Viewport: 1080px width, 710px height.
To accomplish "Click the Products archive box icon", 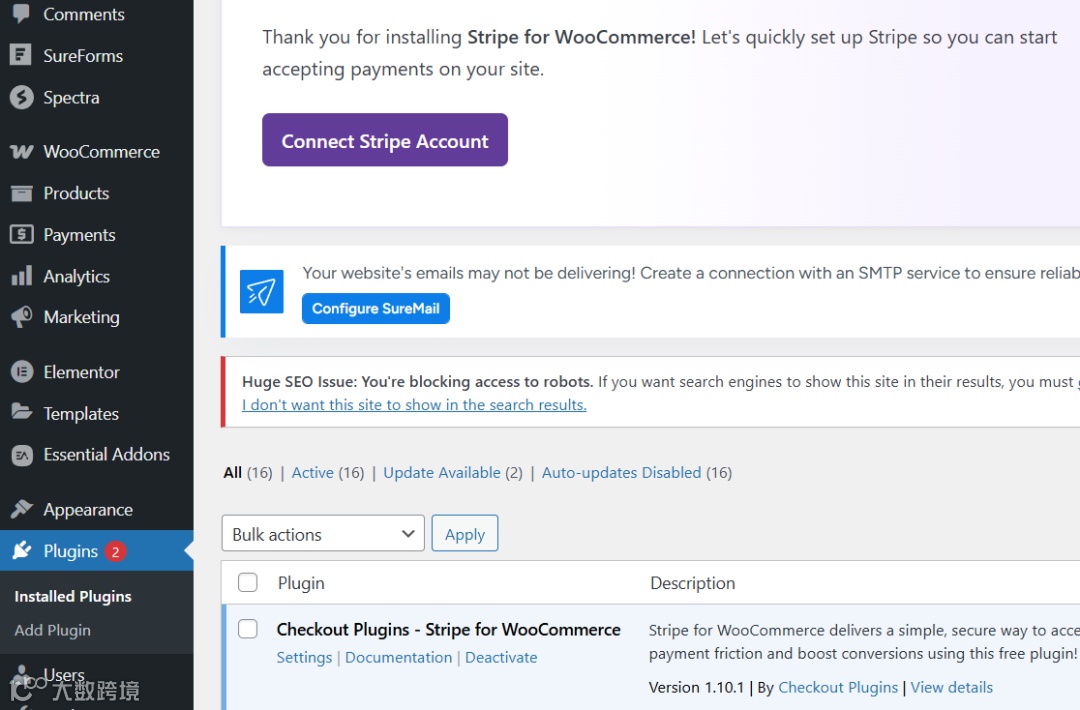I will click(21, 194).
